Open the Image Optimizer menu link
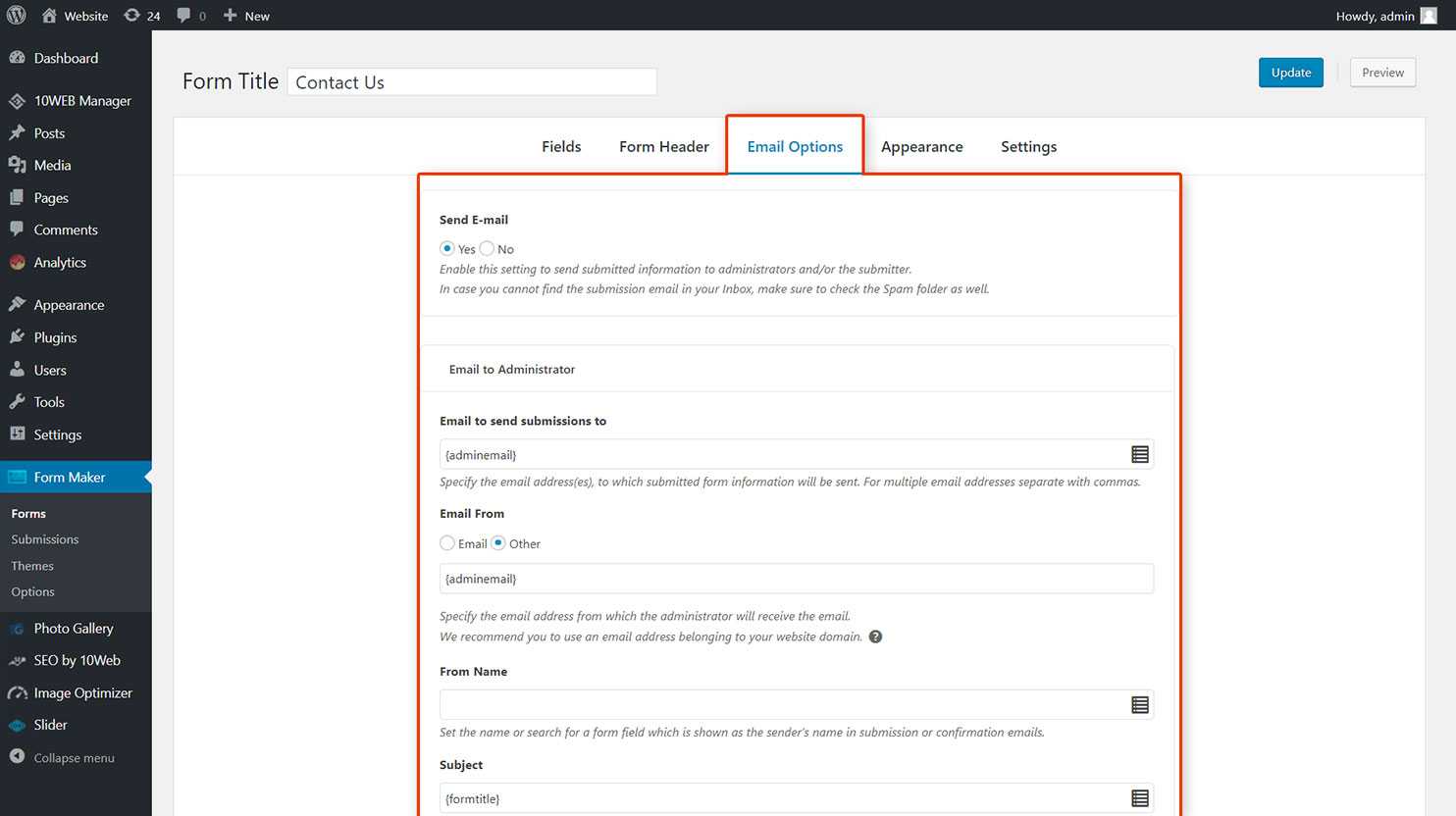Screen dimensions: 1456x816 pos(83,693)
